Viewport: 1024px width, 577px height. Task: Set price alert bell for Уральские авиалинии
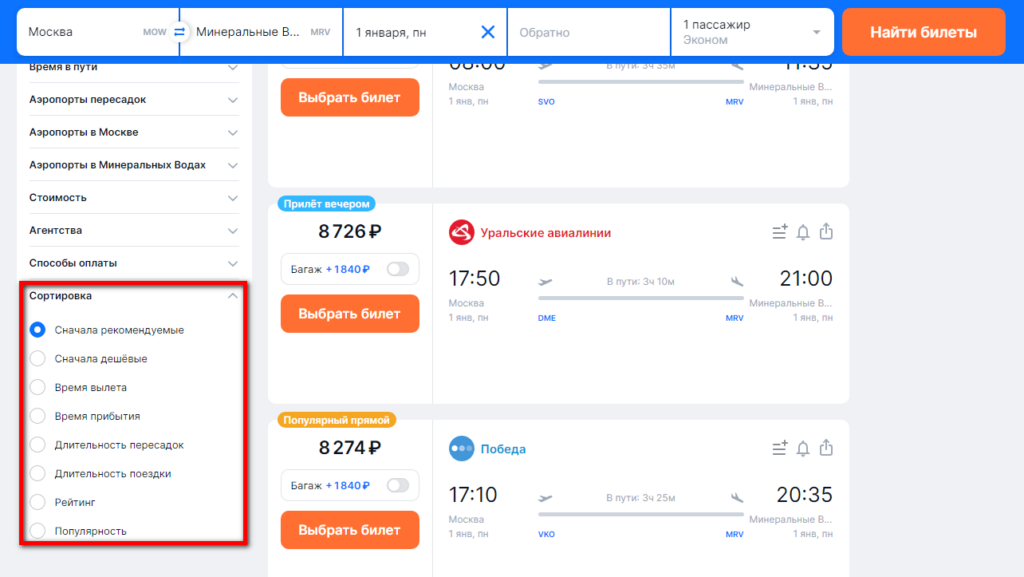pyautogui.click(x=803, y=233)
